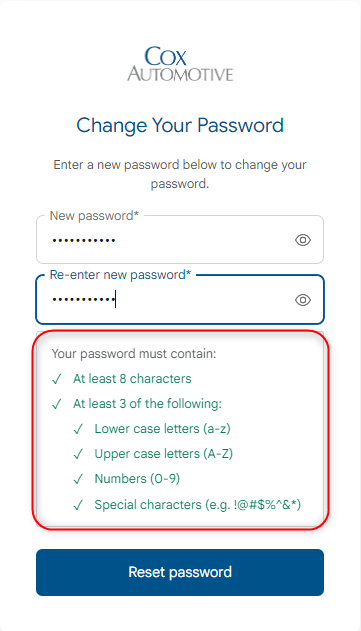Click the Upper case letters checkmark icon

[78, 454]
